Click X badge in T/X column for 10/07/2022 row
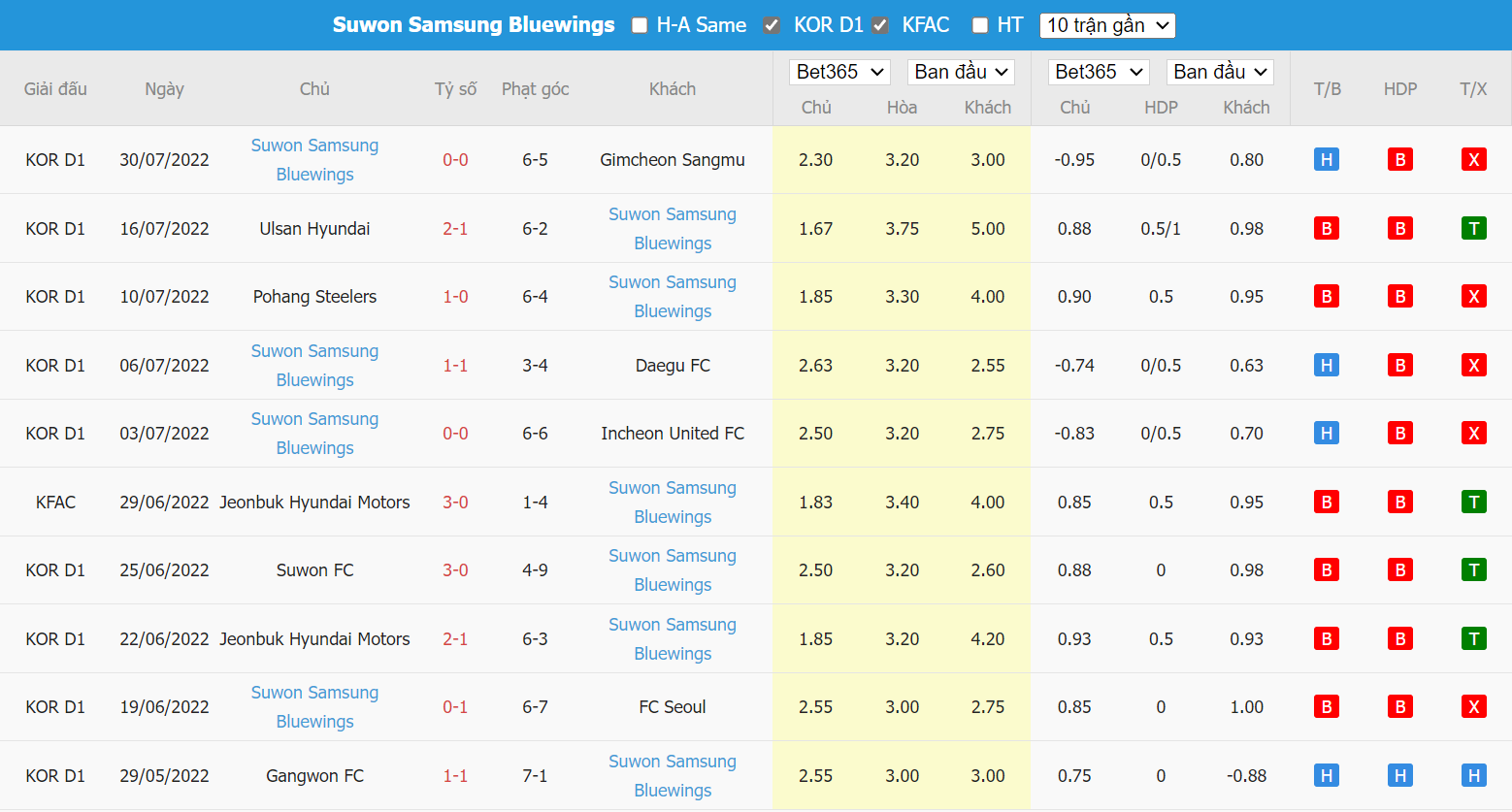Viewport: 1512px width, 812px height. 1474,296
